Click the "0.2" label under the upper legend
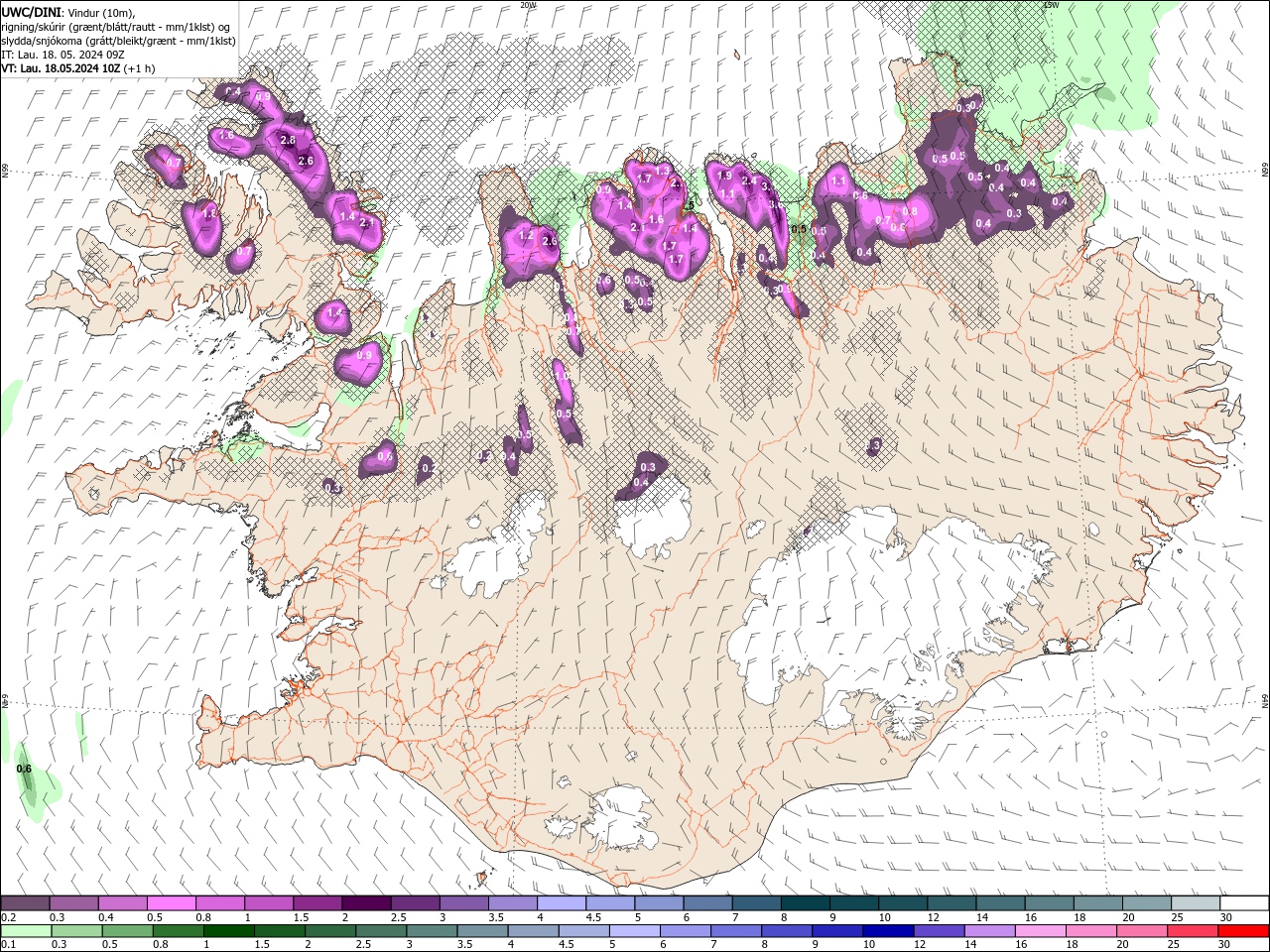The height and width of the screenshot is (952, 1270). 8,917
